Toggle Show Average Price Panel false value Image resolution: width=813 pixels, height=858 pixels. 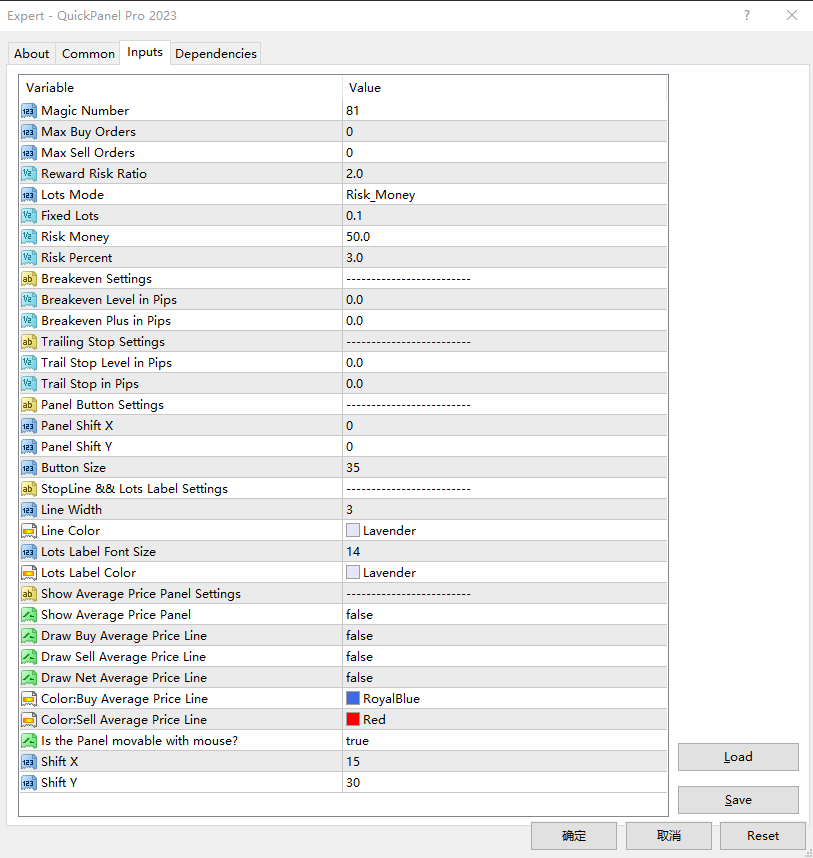(504, 614)
